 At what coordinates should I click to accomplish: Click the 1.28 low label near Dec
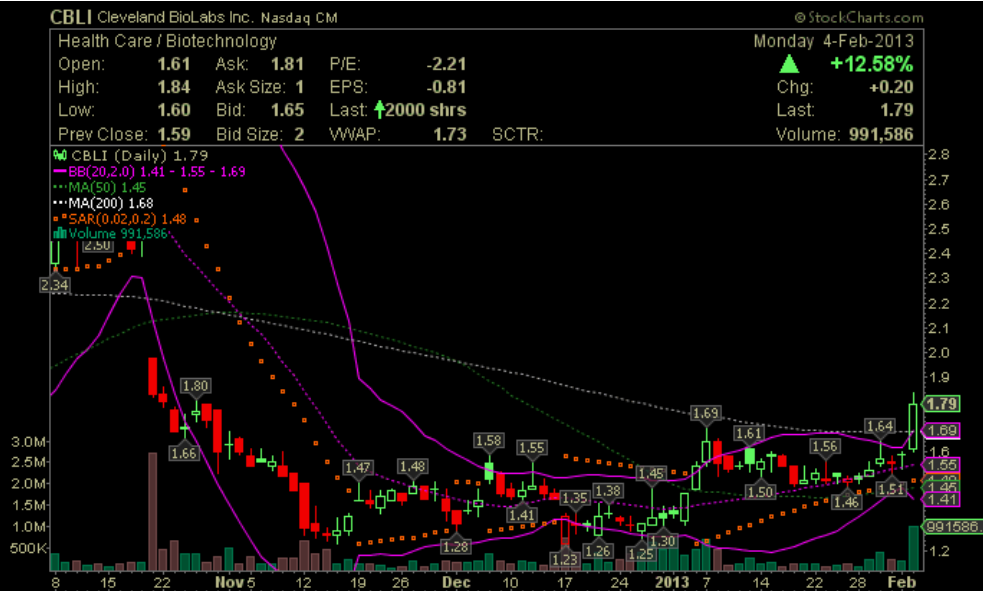456,547
